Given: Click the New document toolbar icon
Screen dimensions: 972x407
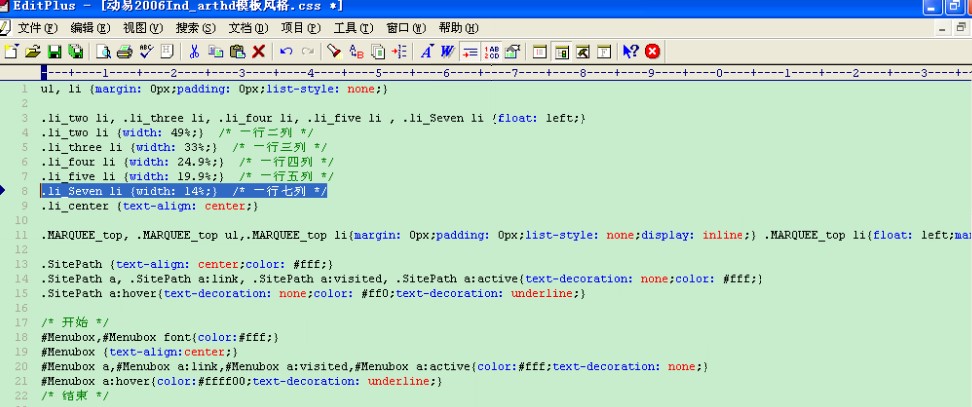Looking at the screenshot, I should (x=11, y=51).
